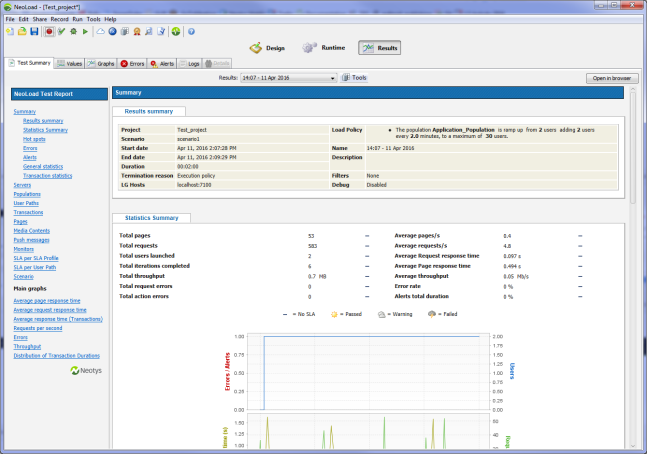Select the Results section button

(x=380, y=48)
